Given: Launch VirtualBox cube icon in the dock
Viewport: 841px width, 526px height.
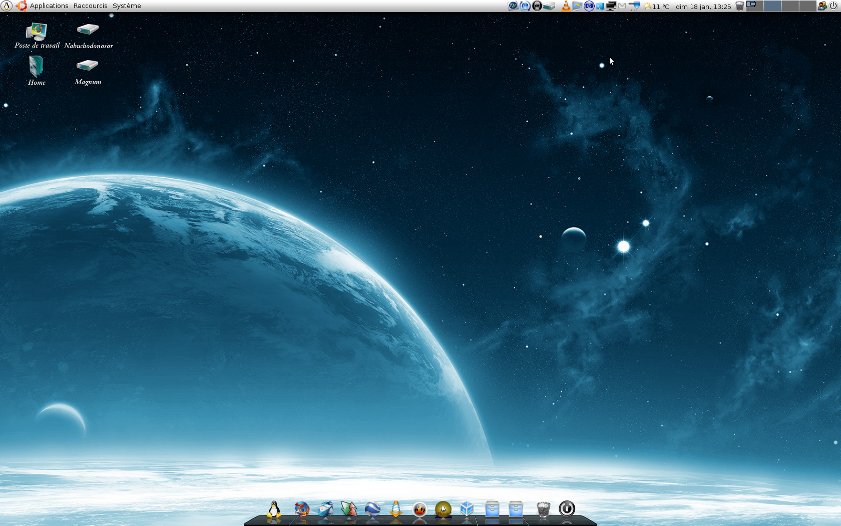Looking at the screenshot, I should coord(467,508).
